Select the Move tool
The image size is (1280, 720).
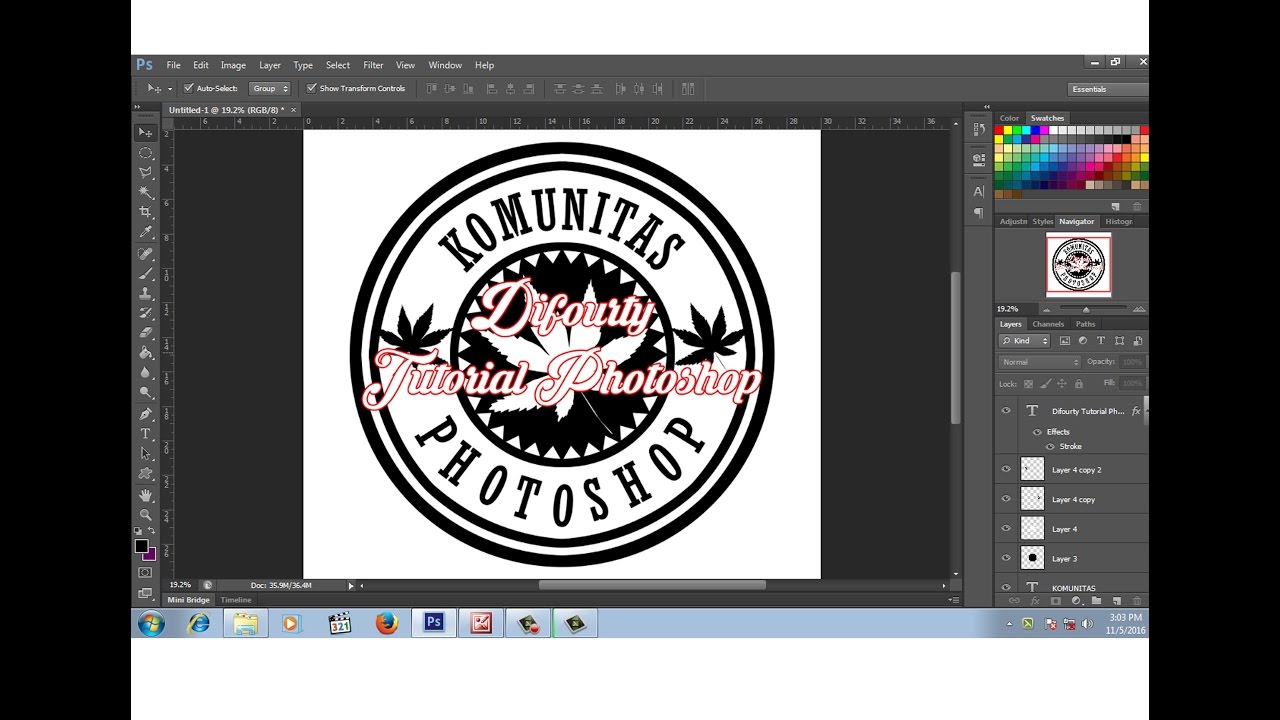coord(146,132)
